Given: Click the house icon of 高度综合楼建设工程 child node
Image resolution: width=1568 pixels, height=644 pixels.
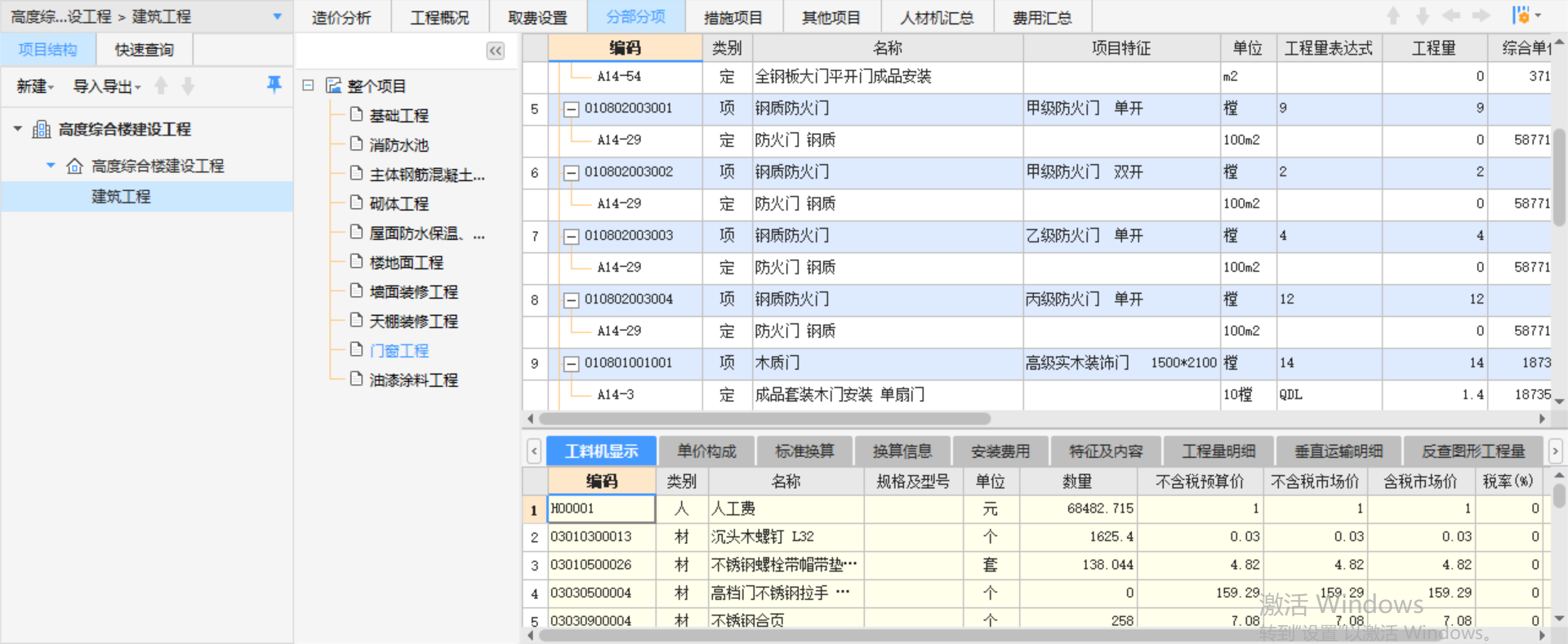Looking at the screenshot, I should (74, 166).
